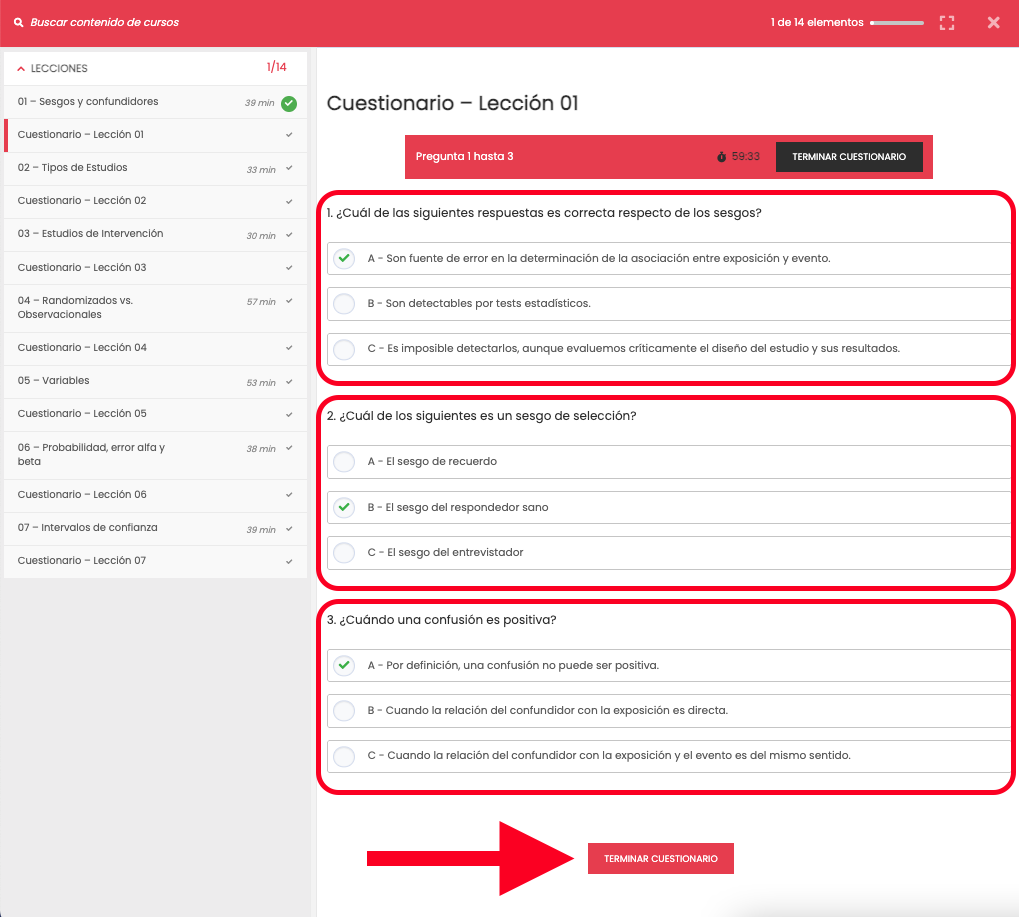Go to Cuestionario – Lección 03
This screenshot has width=1019, height=917.
click(x=82, y=268)
